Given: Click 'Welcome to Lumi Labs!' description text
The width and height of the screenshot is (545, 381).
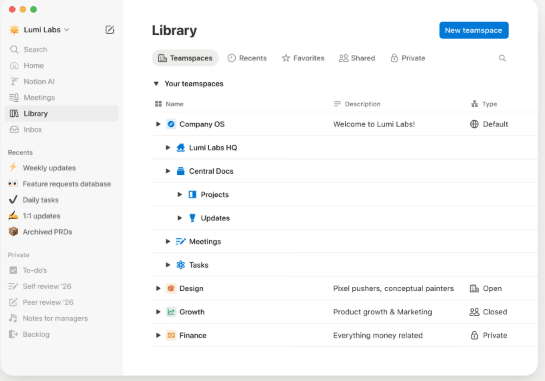Looking at the screenshot, I should [x=374, y=124].
